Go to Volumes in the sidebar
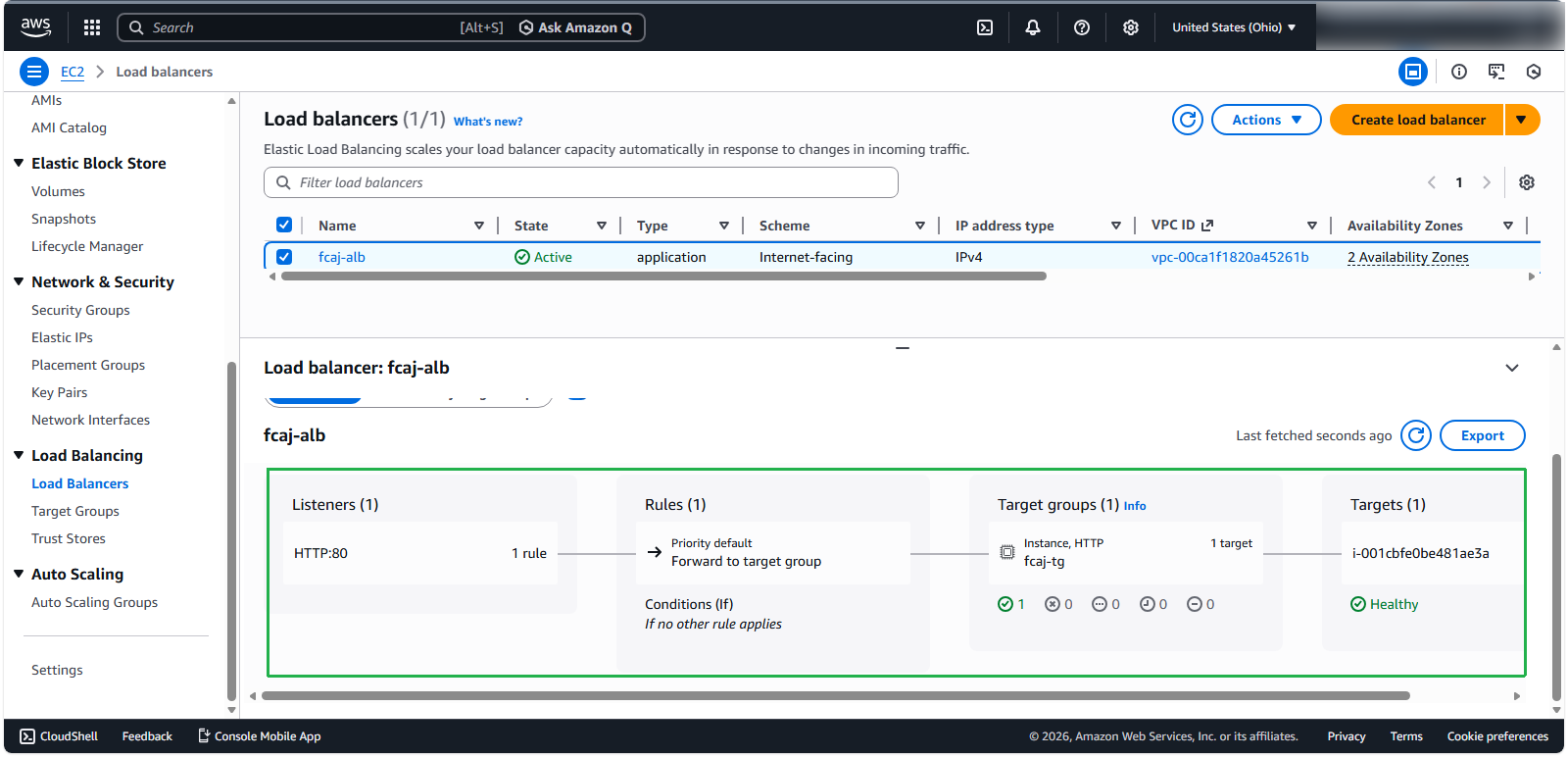Image resolution: width=1568 pixels, height=757 pixels. [58, 191]
